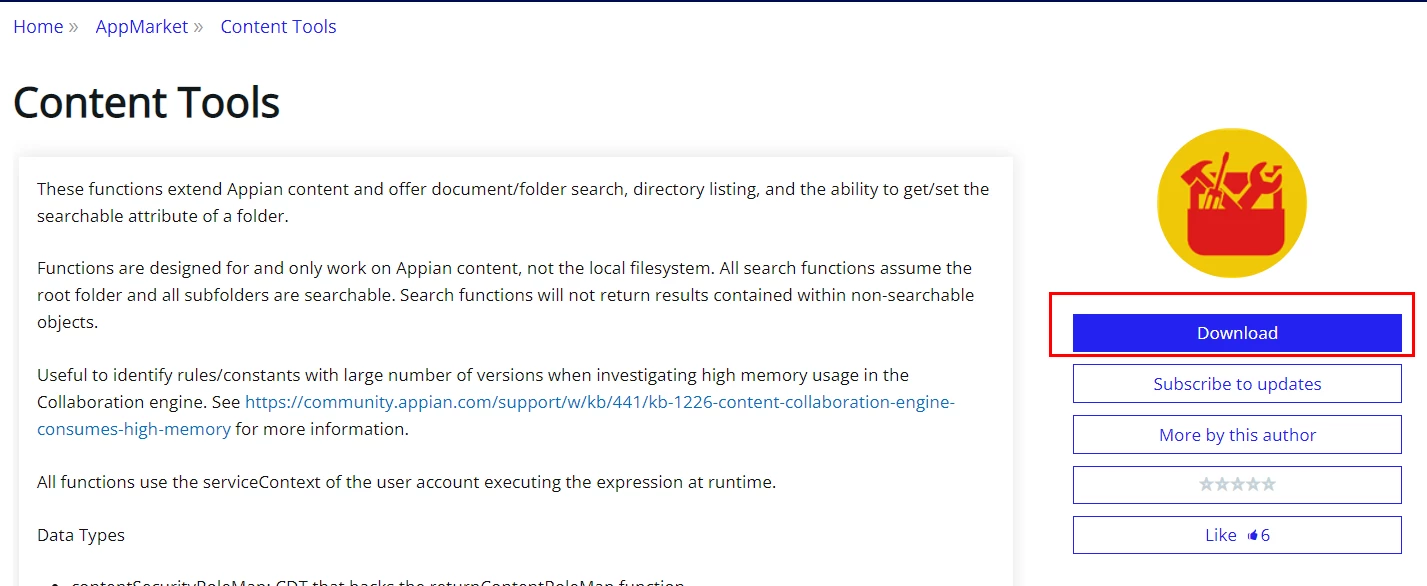Click the Like button label
1427x586 pixels.
tap(1221, 535)
